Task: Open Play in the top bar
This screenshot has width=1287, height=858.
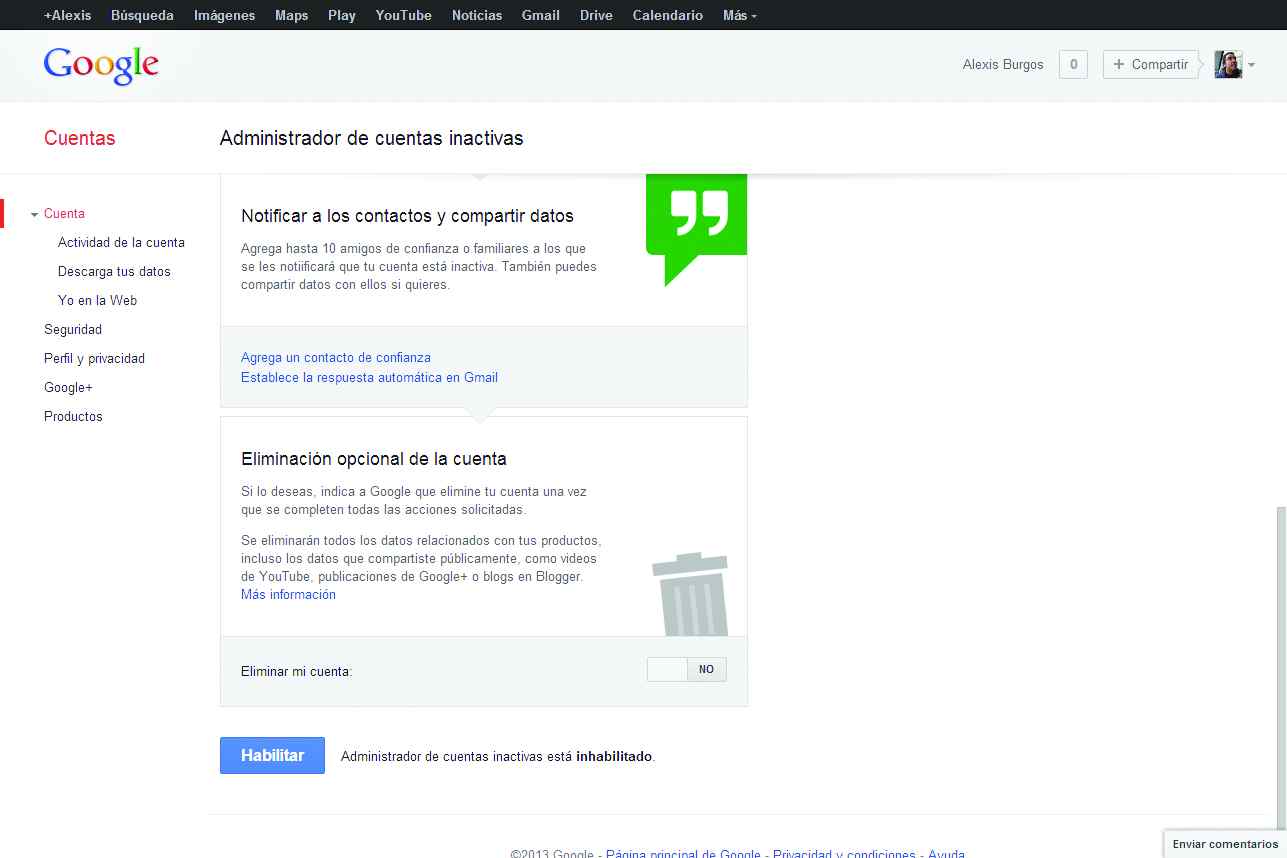Action: [x=342, y=15]
